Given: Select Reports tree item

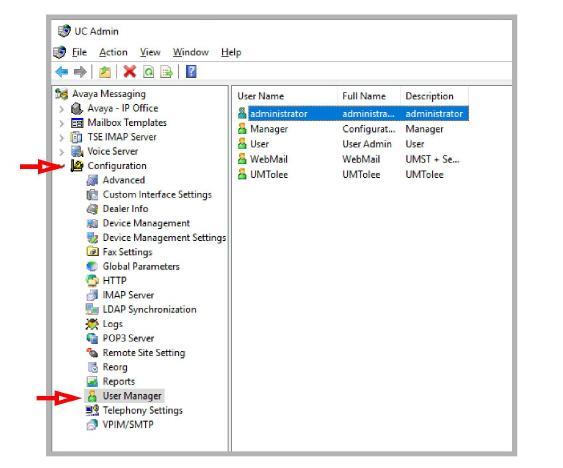Looking at the screenshot, I should pyautogui.click(x=119, y=381).
